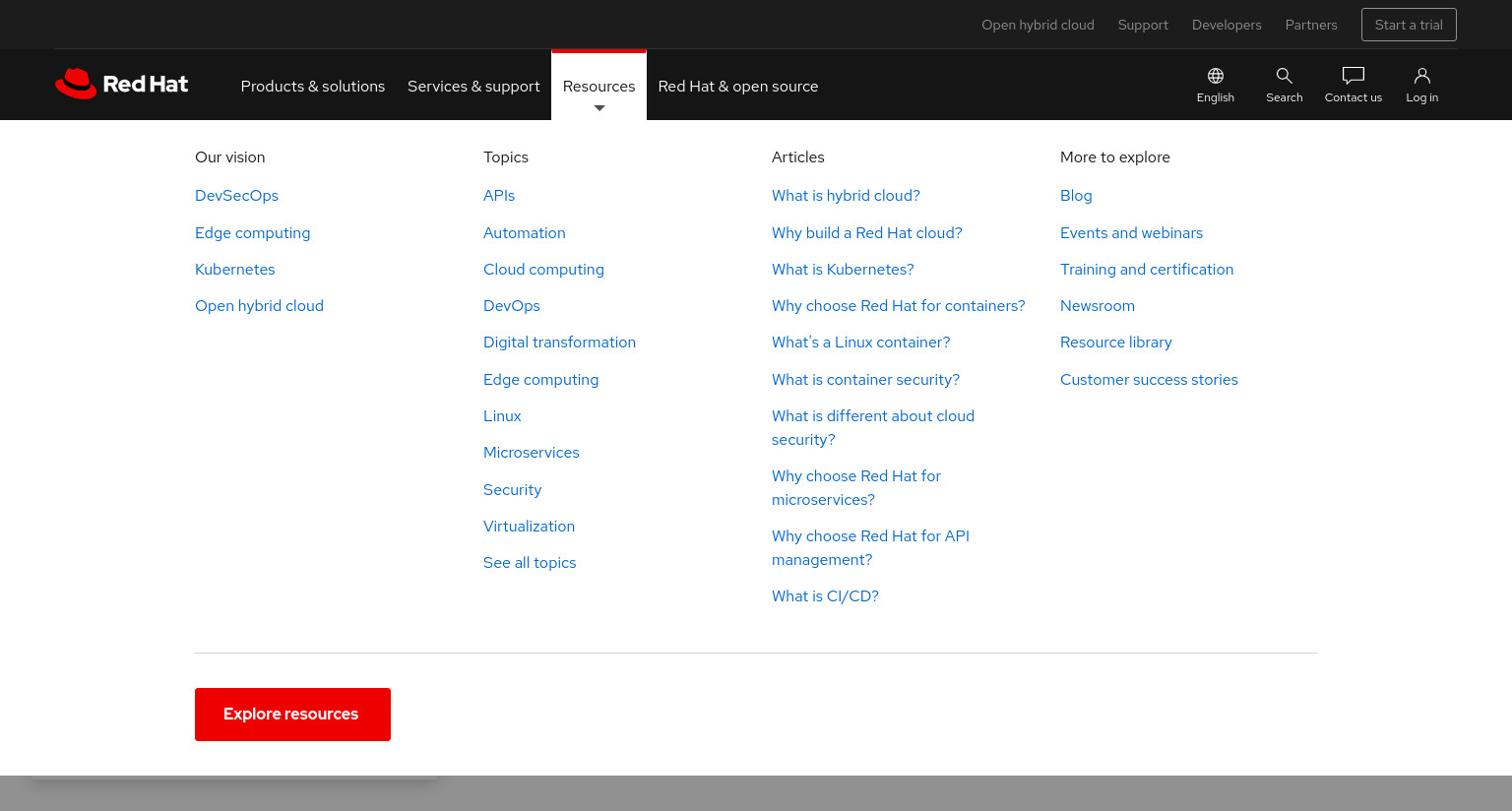Open Services & support menu
1512x811 pixels.
(473, 87)
